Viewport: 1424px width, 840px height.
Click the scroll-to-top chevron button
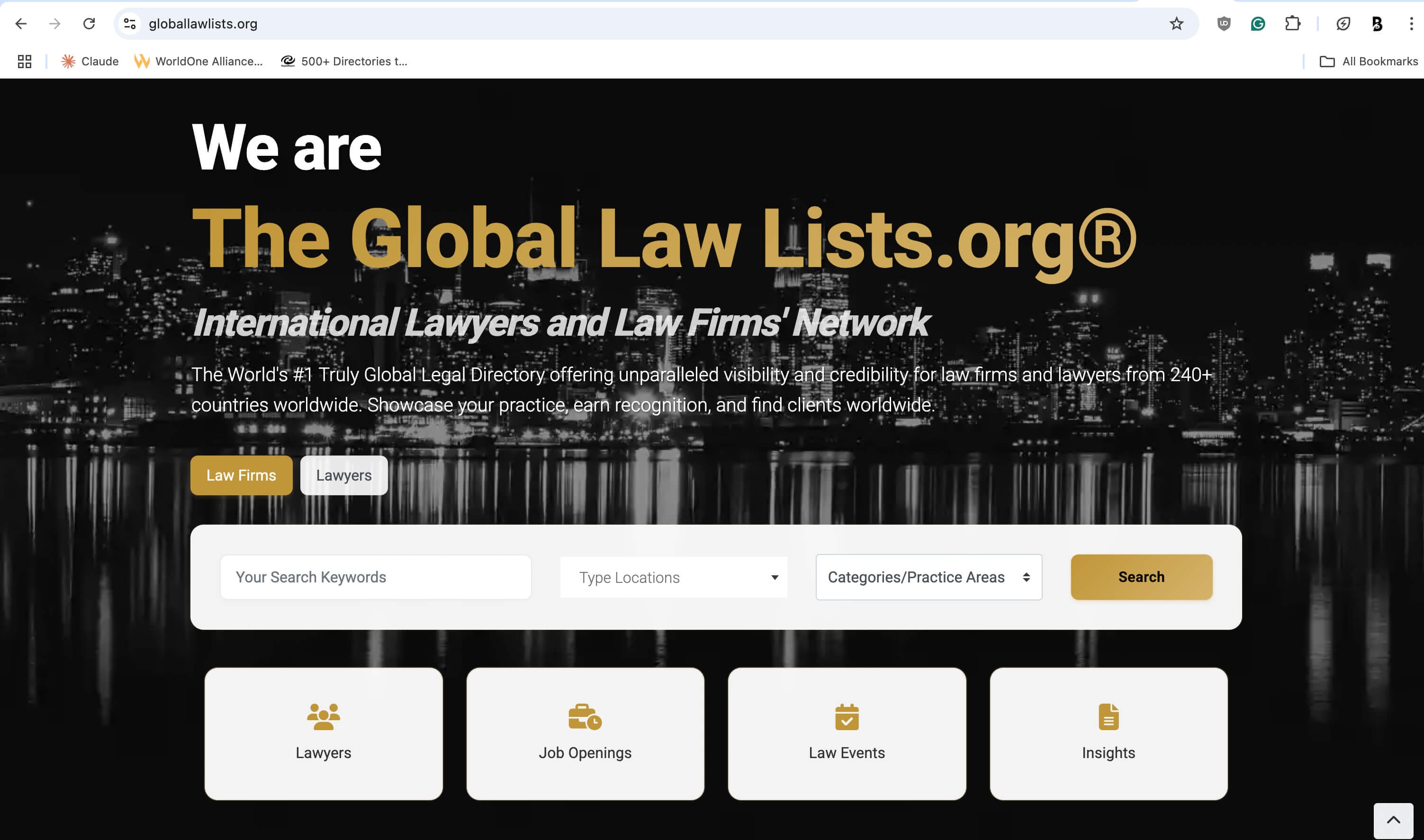point(1393,820)
